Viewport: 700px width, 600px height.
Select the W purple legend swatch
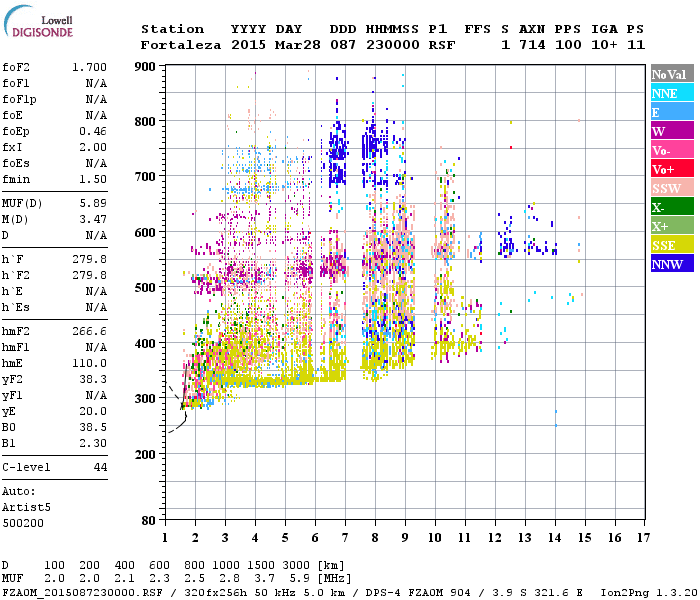(x=672, y=131)
